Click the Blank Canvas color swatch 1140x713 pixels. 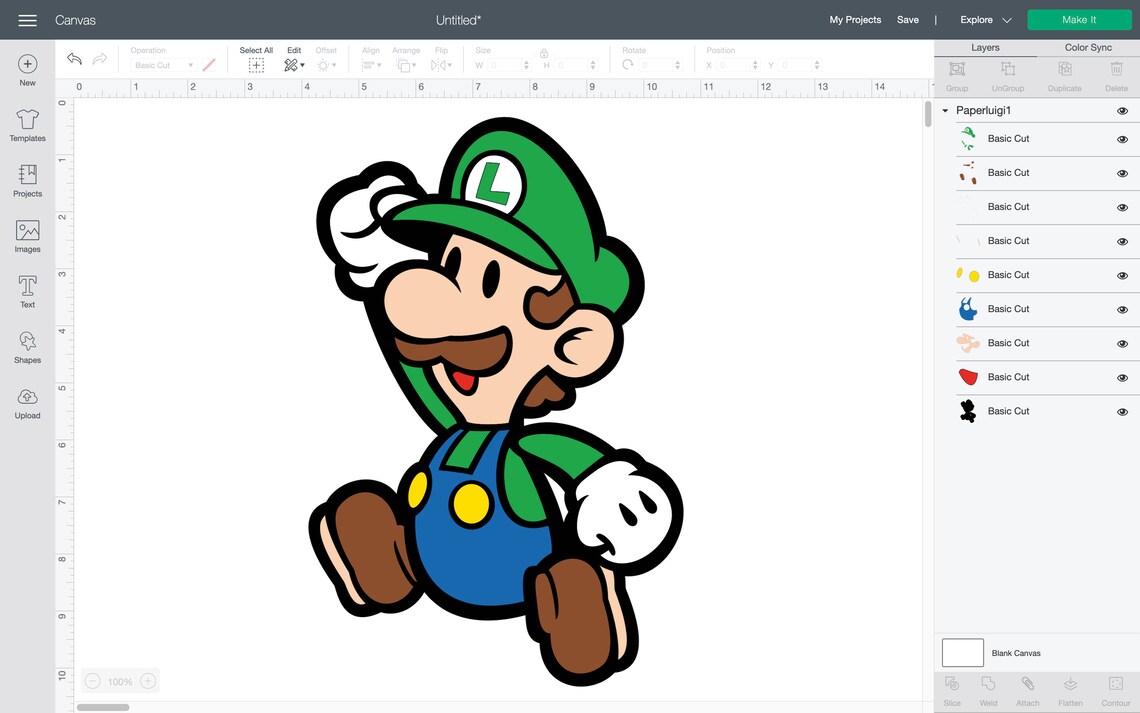[961, 652]
